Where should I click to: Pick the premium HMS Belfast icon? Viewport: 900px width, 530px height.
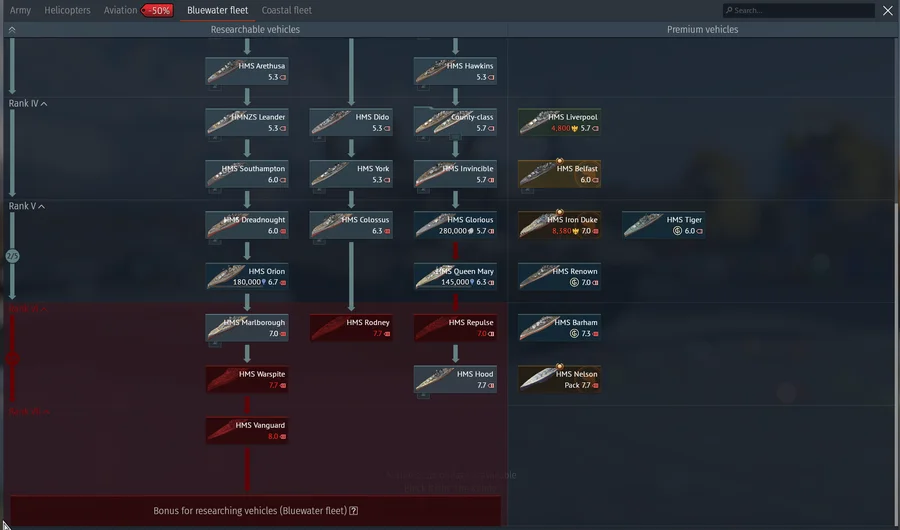pyautogui.click(x=559, y=174)
